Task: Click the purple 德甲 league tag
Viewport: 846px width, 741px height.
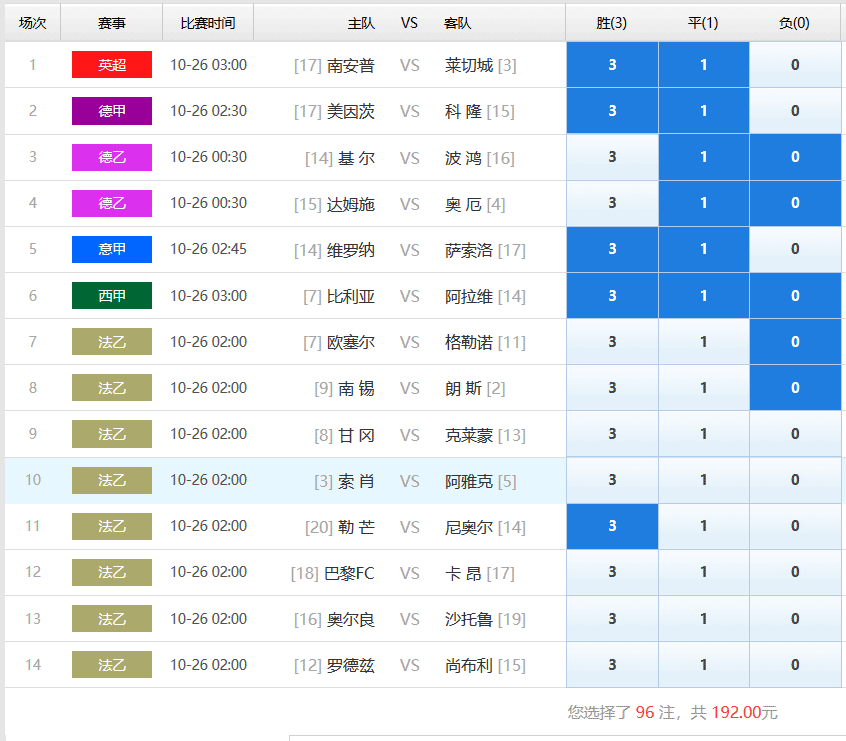Action: coord(112,111)
